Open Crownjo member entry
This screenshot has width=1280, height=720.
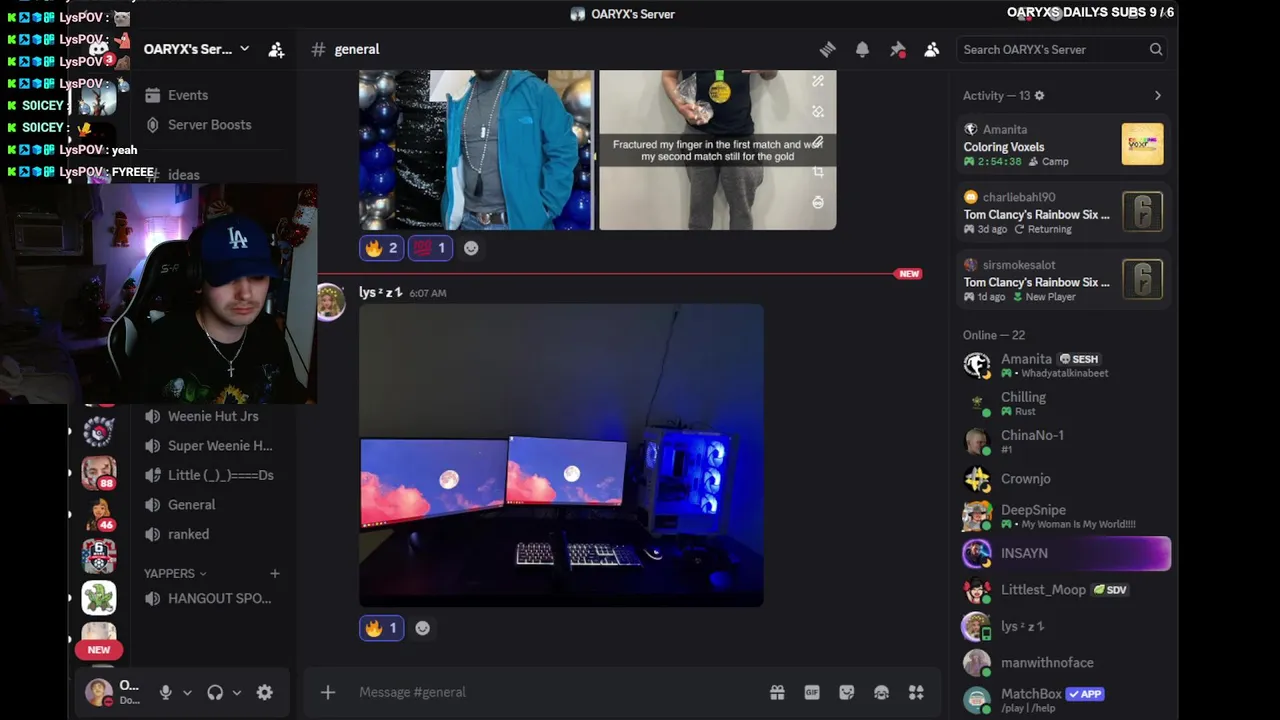click(x=1065, y=479)
